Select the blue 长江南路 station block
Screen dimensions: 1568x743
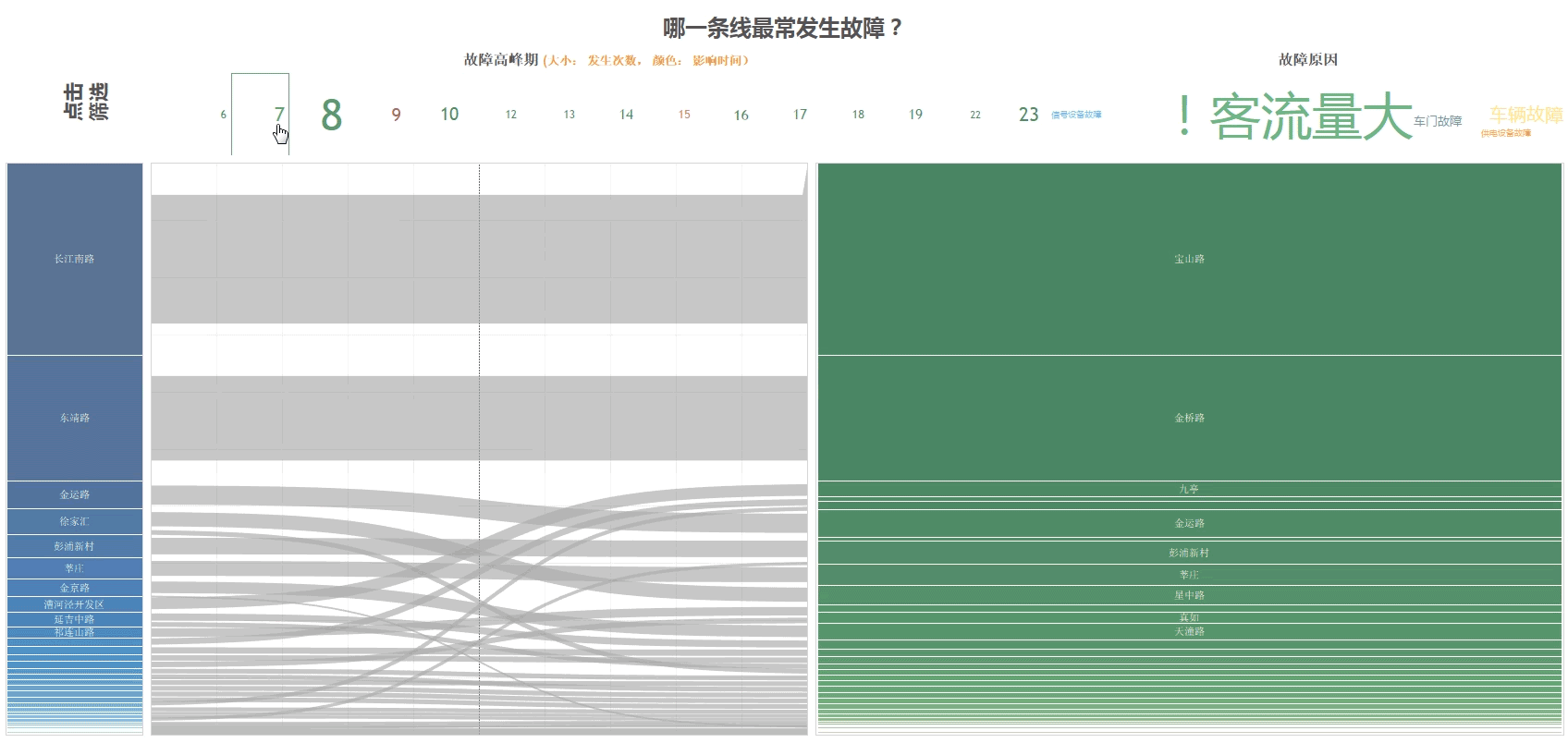click(x=74, y=259)
